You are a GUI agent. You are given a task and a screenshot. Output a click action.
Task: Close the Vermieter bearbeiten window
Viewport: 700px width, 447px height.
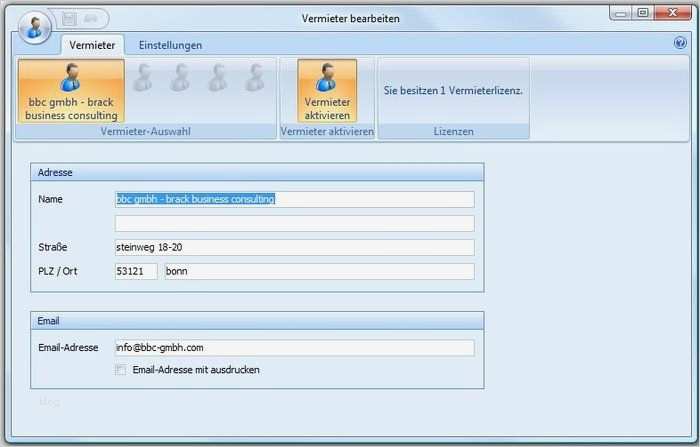(672, 13)
